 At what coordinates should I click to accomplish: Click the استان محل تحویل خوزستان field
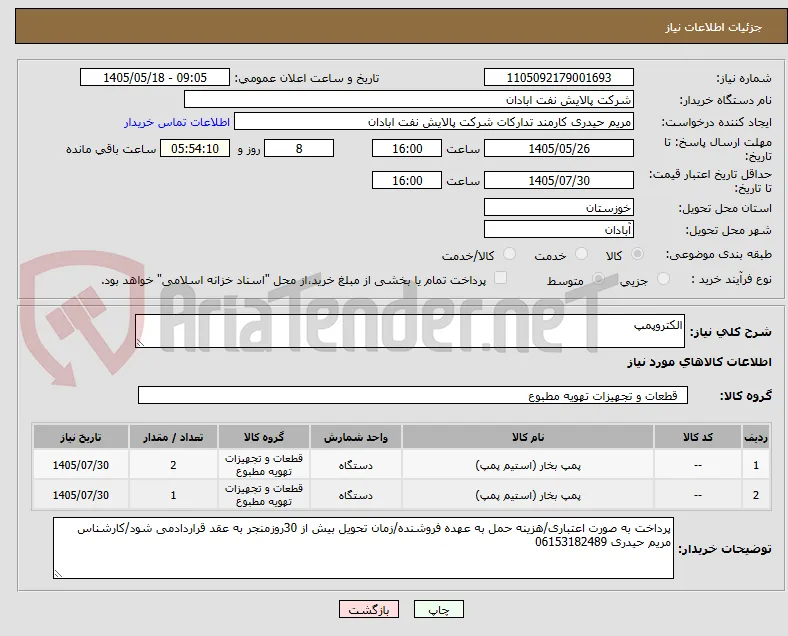point(559,207)
